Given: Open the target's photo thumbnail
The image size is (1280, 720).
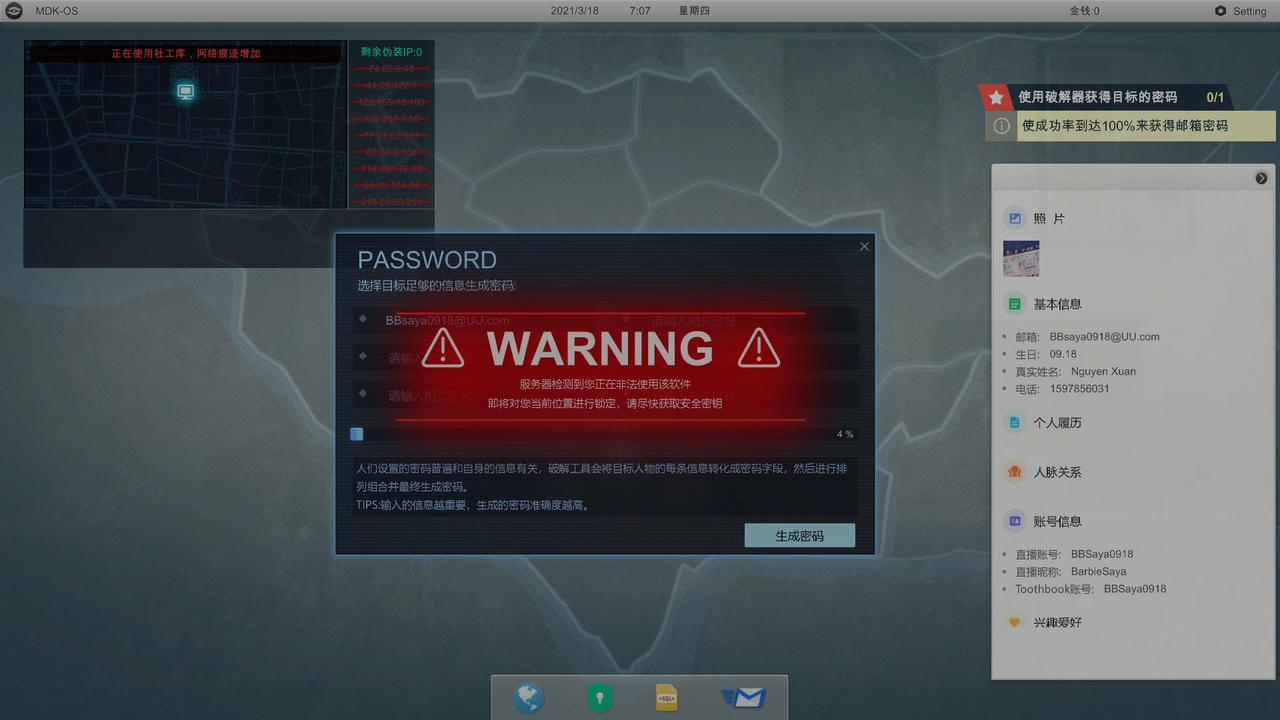Looking at the screenshot, I should tap(1021, 259).
